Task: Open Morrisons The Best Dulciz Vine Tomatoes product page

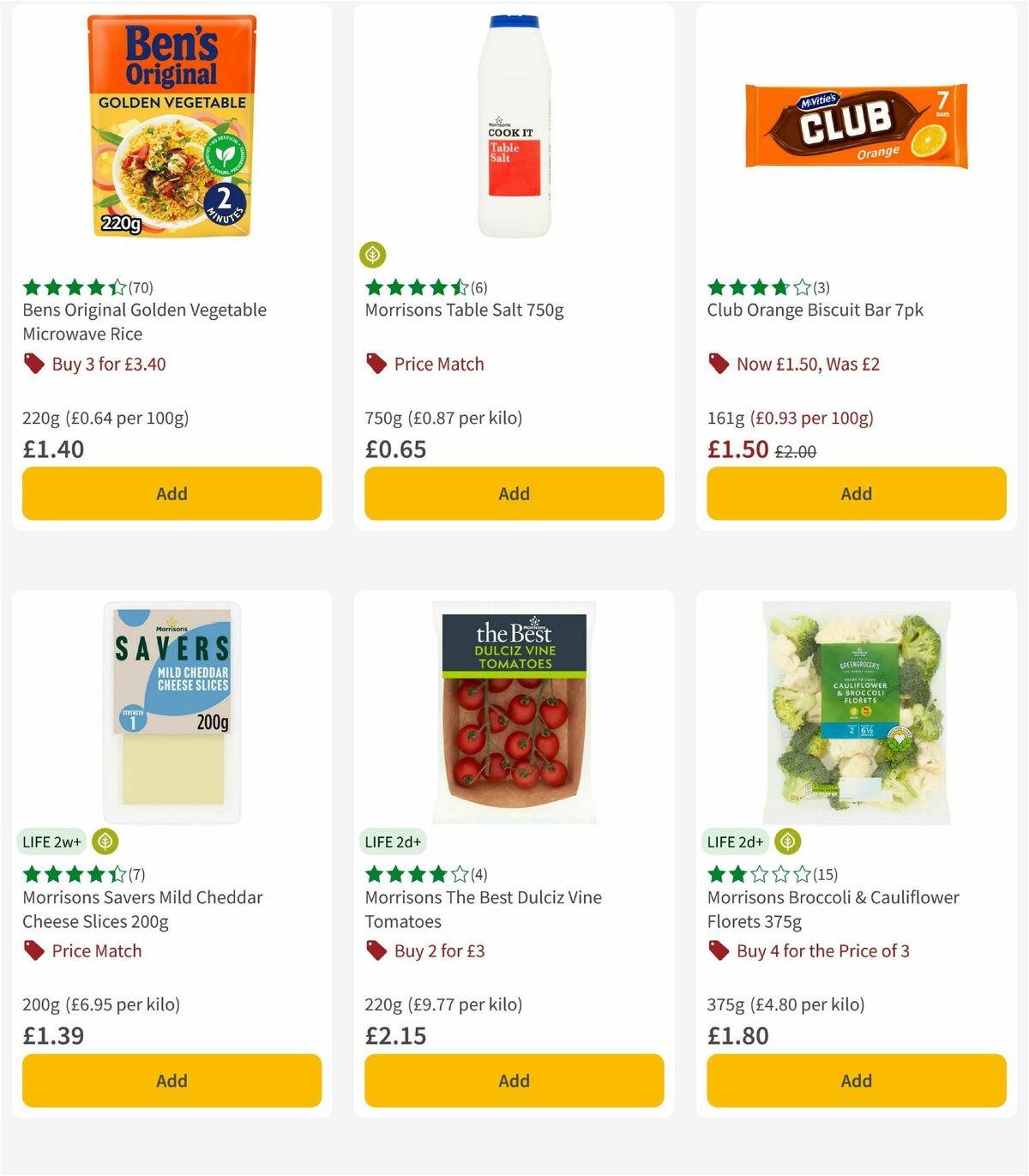Action: coord(483,909)
